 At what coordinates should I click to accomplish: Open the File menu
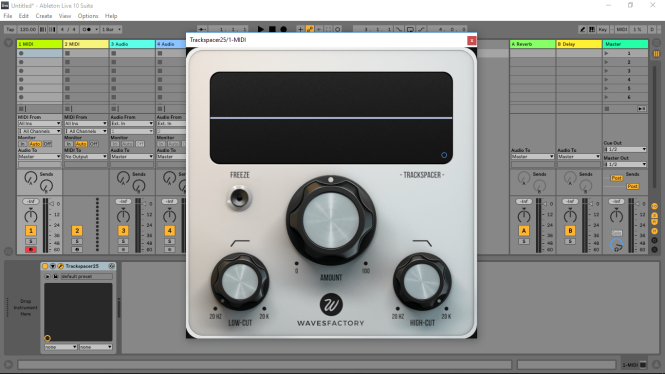[x=8, y=16]
